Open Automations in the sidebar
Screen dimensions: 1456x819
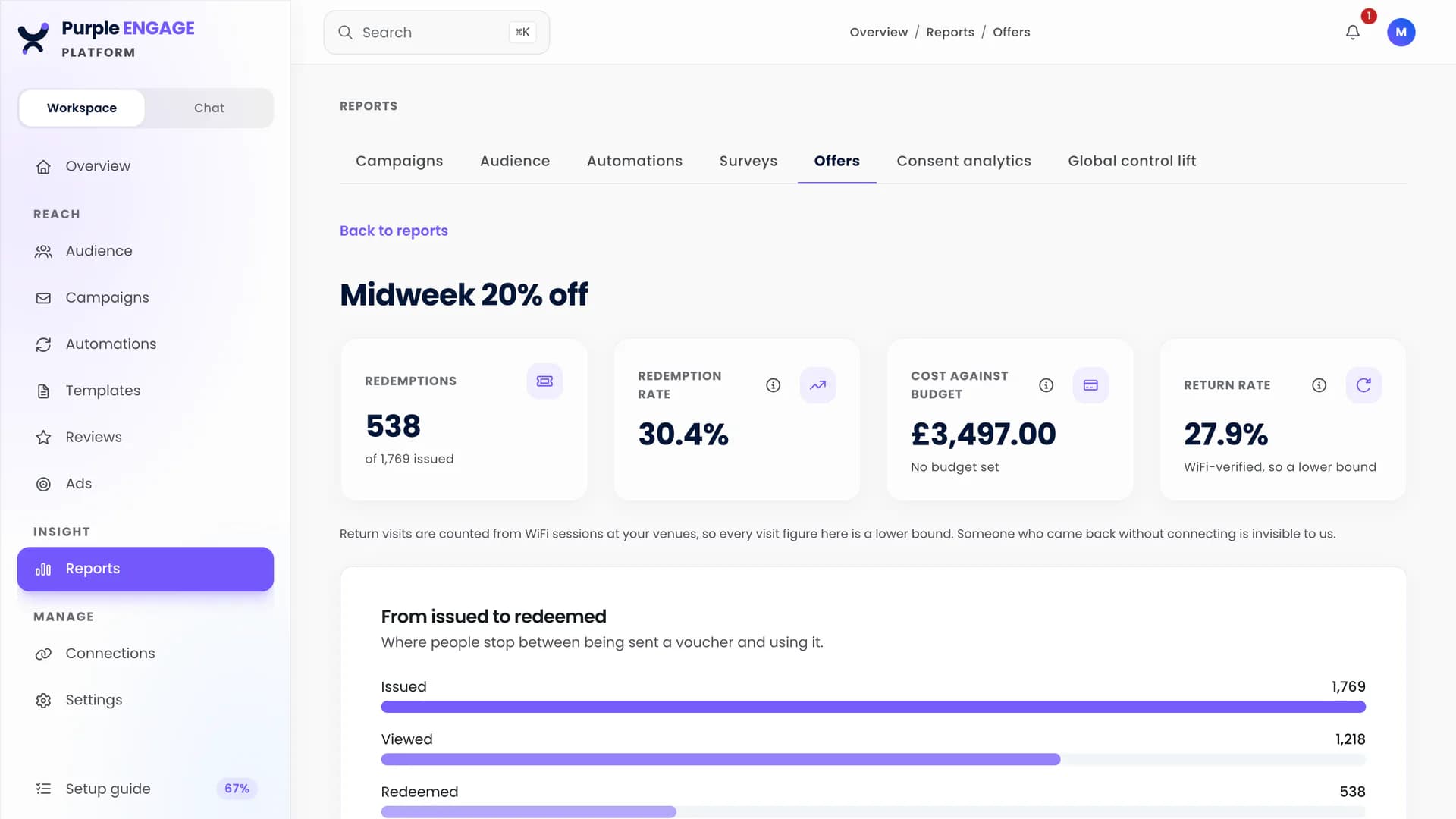(x=146, y=344)
